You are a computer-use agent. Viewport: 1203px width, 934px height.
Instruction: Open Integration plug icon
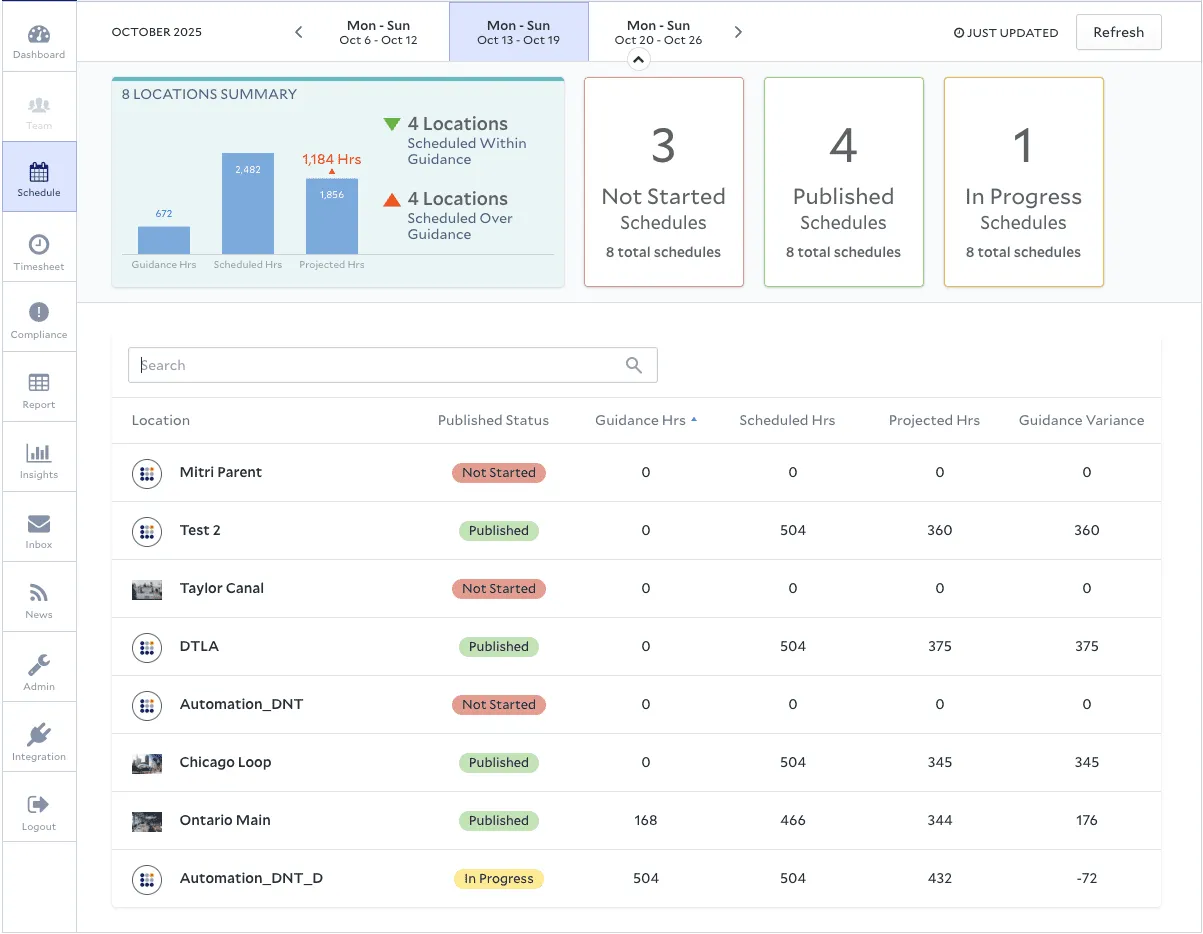[39, 735]
